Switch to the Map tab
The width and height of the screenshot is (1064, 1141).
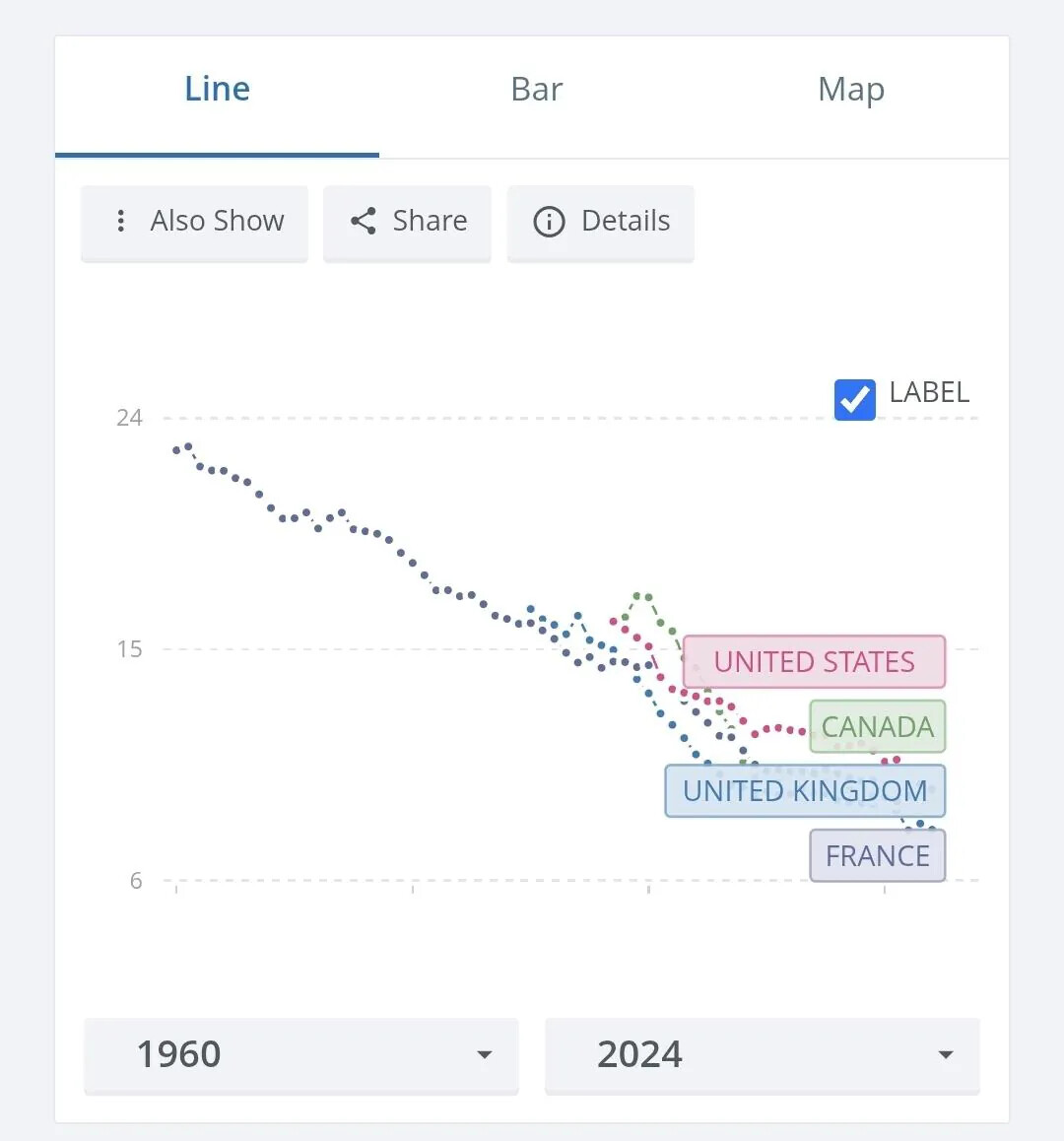click(851, 90)
